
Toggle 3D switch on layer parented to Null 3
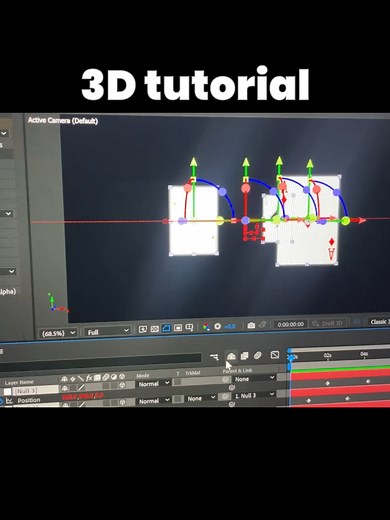pos(123,402)
